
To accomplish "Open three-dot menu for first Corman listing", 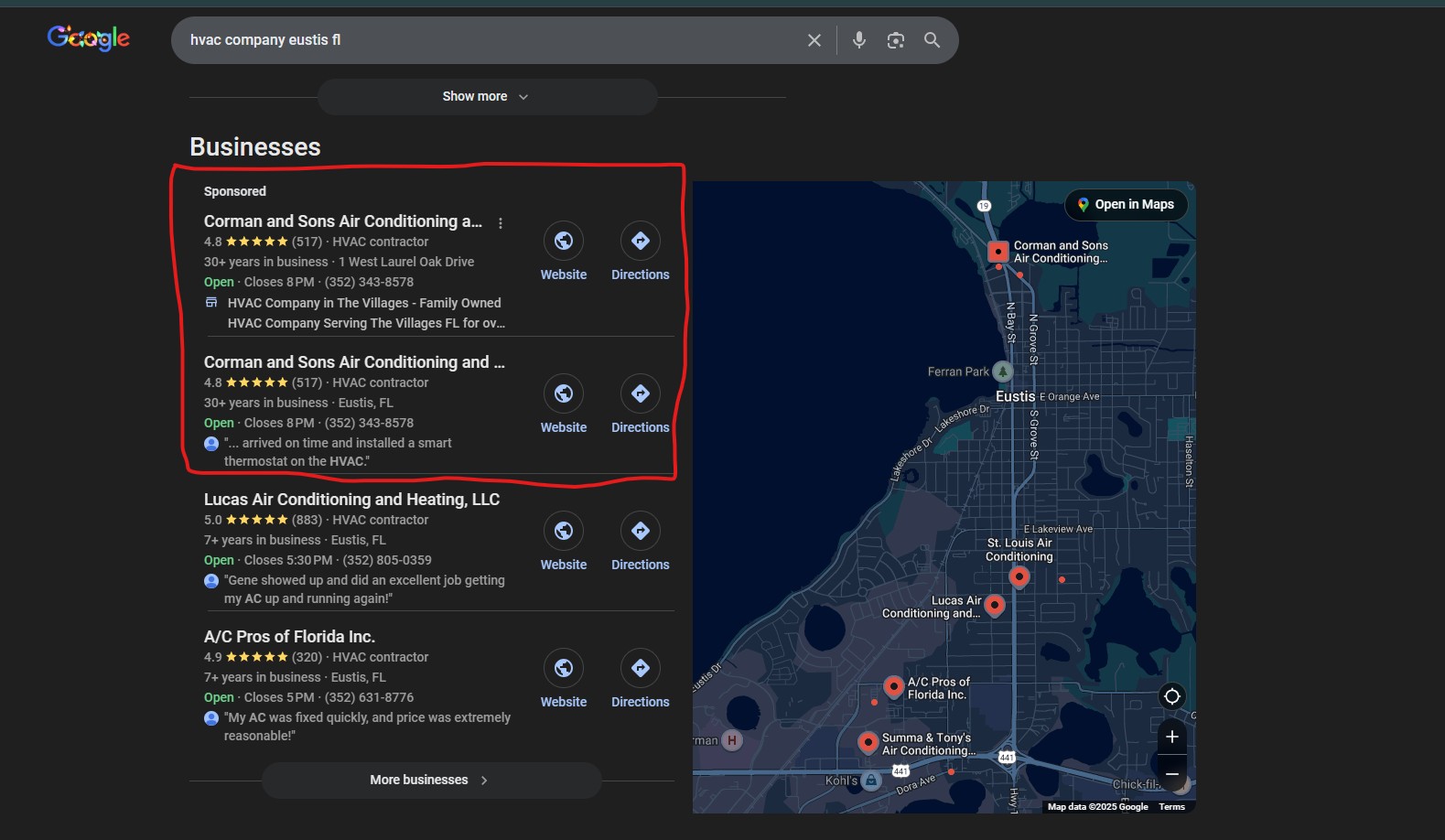I will (501, 223).
